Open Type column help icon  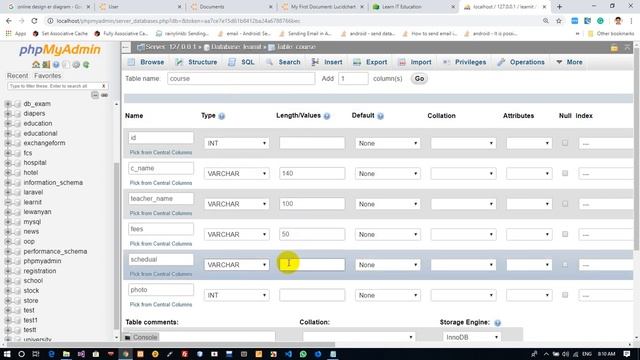point(222,116)
